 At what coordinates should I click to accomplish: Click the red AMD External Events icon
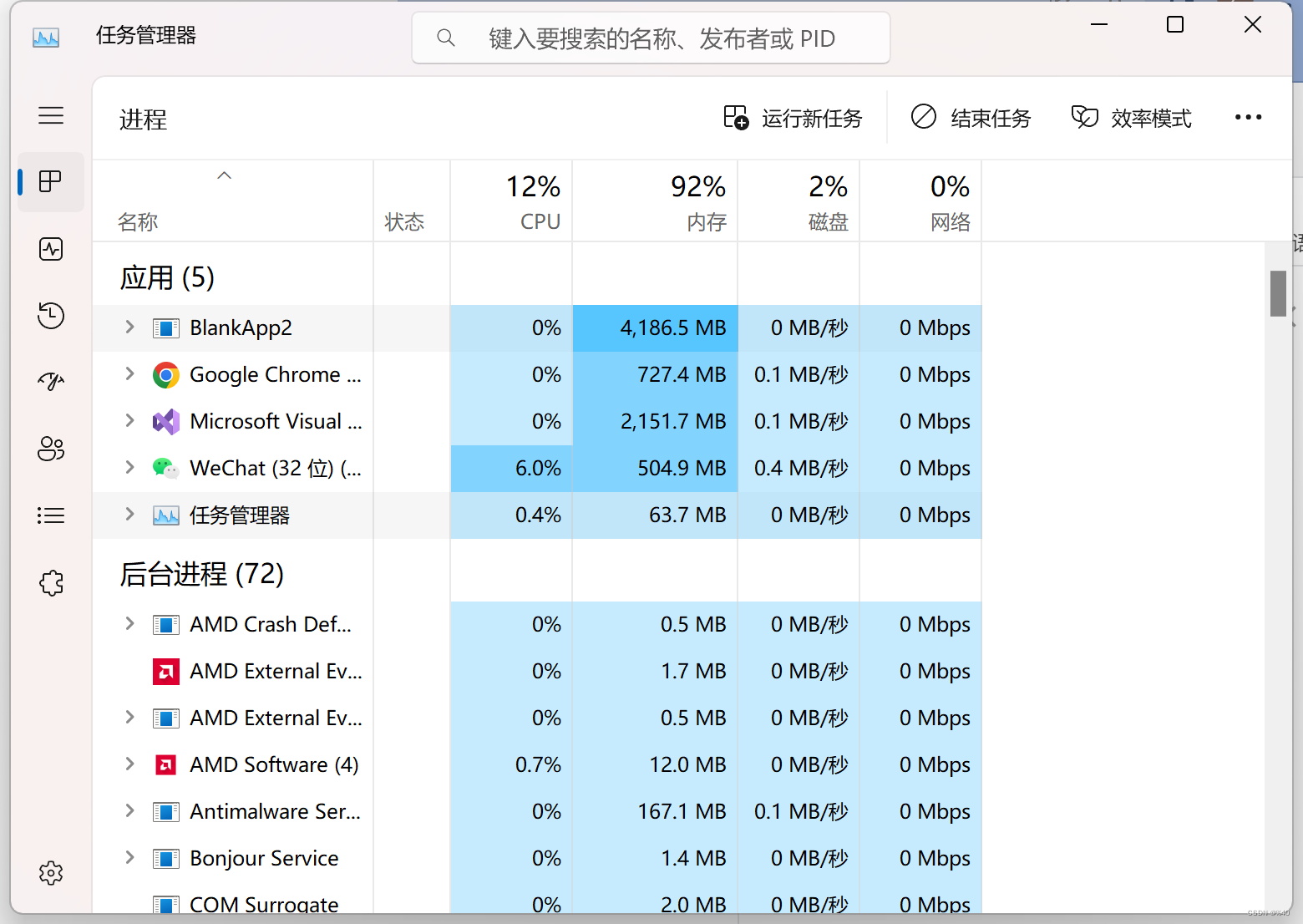[166, 672]
